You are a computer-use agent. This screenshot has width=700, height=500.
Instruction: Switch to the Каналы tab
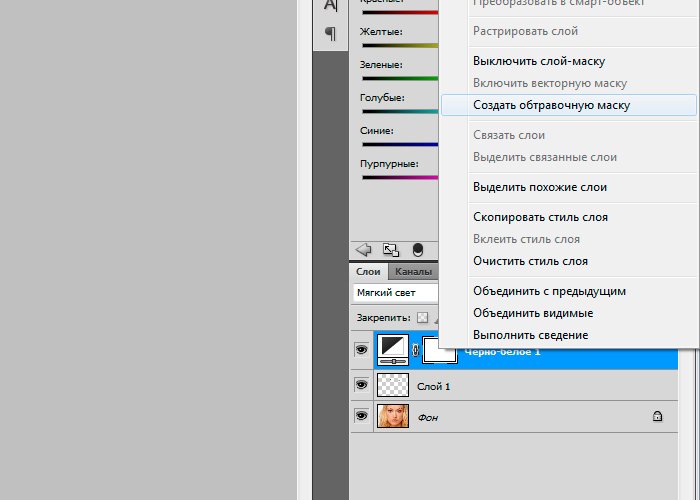point(413,271)
